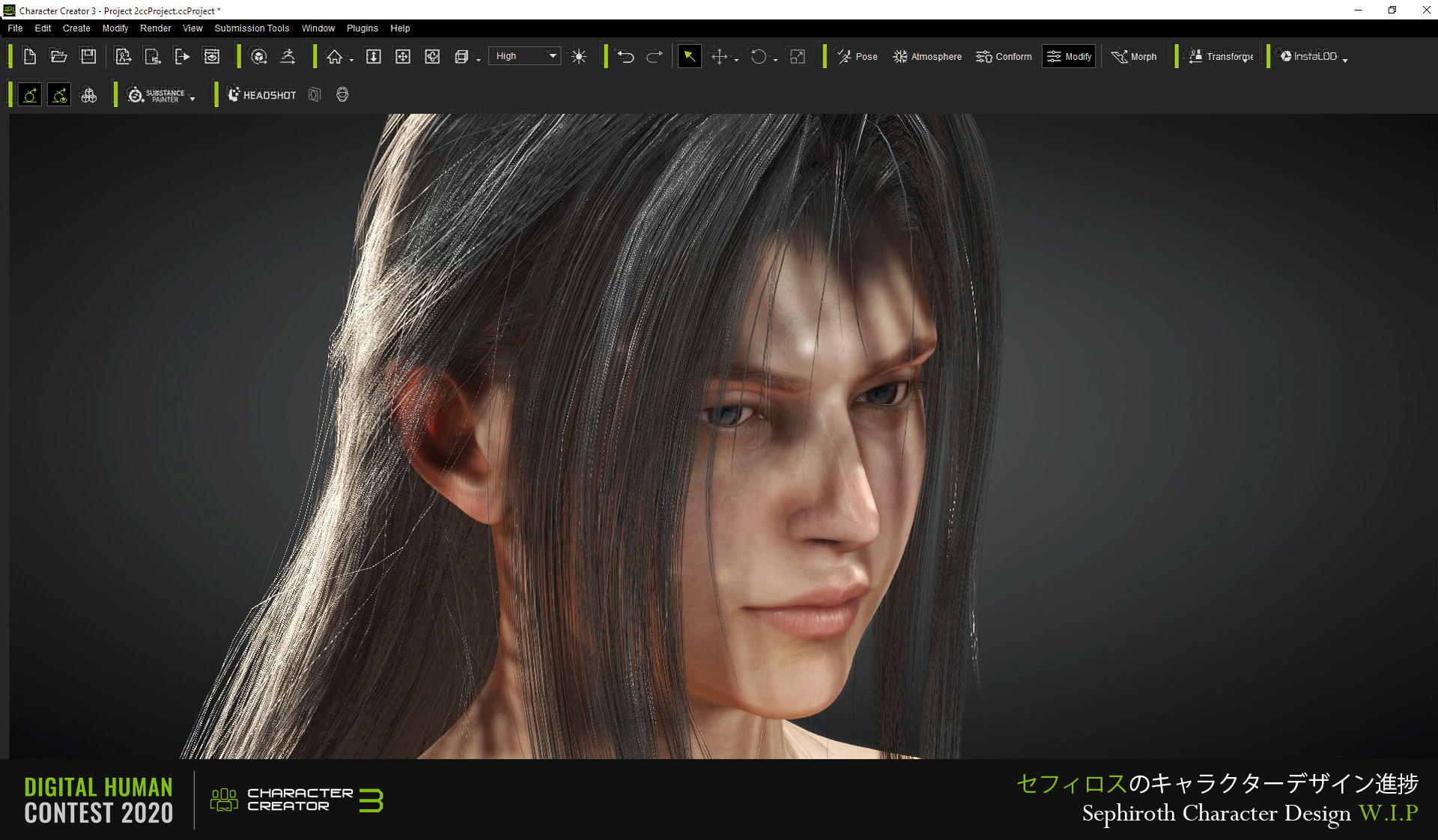Click the stacked cubes icon
Image resolution: width=1438 pixels, height=840 pixels.
(x=89, y=95)
